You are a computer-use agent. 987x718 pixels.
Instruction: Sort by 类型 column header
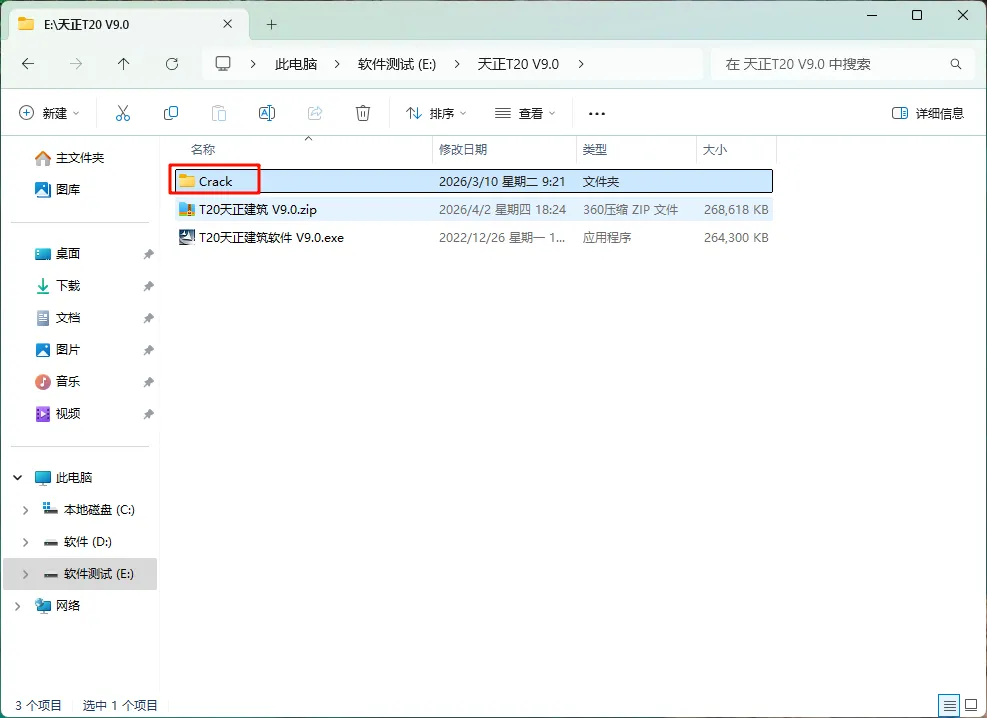tap(594, 150)
